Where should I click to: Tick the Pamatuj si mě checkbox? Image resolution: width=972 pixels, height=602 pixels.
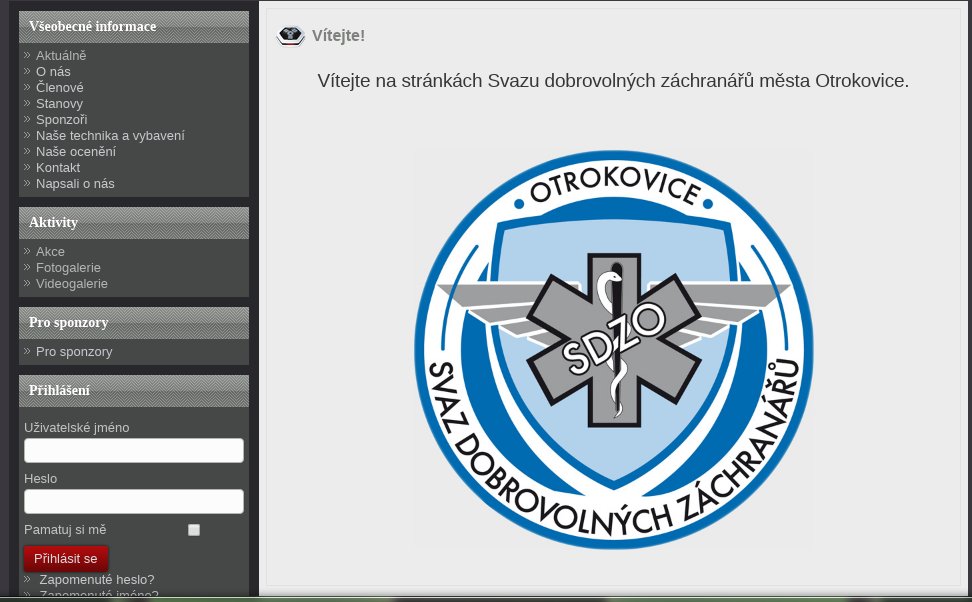click(x=194, y=530)
